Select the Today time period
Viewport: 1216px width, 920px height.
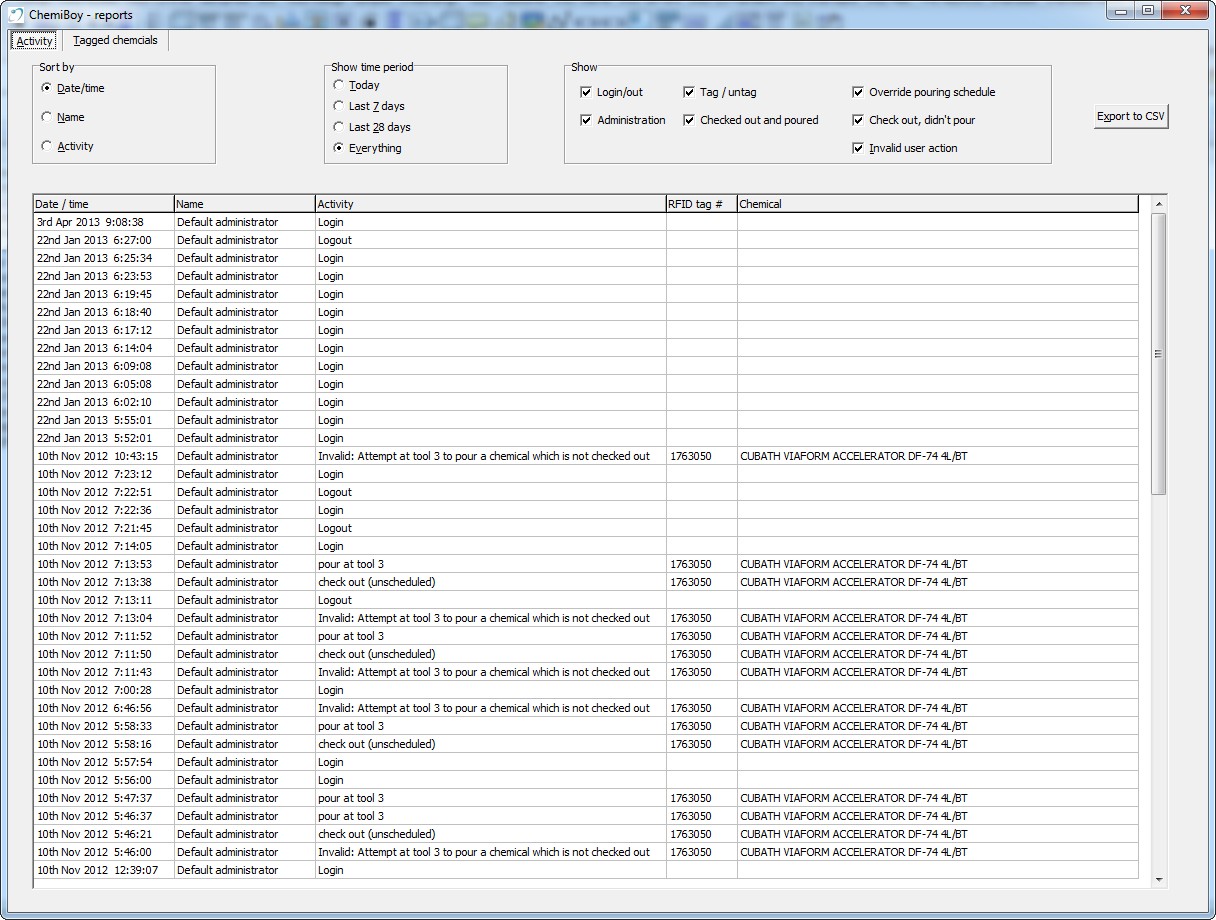pyautogui.click(x=340, y=86)
